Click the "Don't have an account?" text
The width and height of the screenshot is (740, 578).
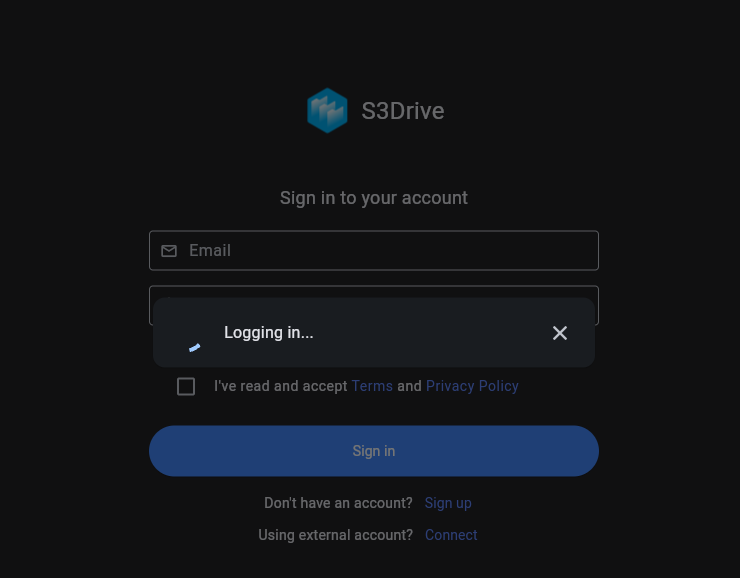[x=338, y=503]
